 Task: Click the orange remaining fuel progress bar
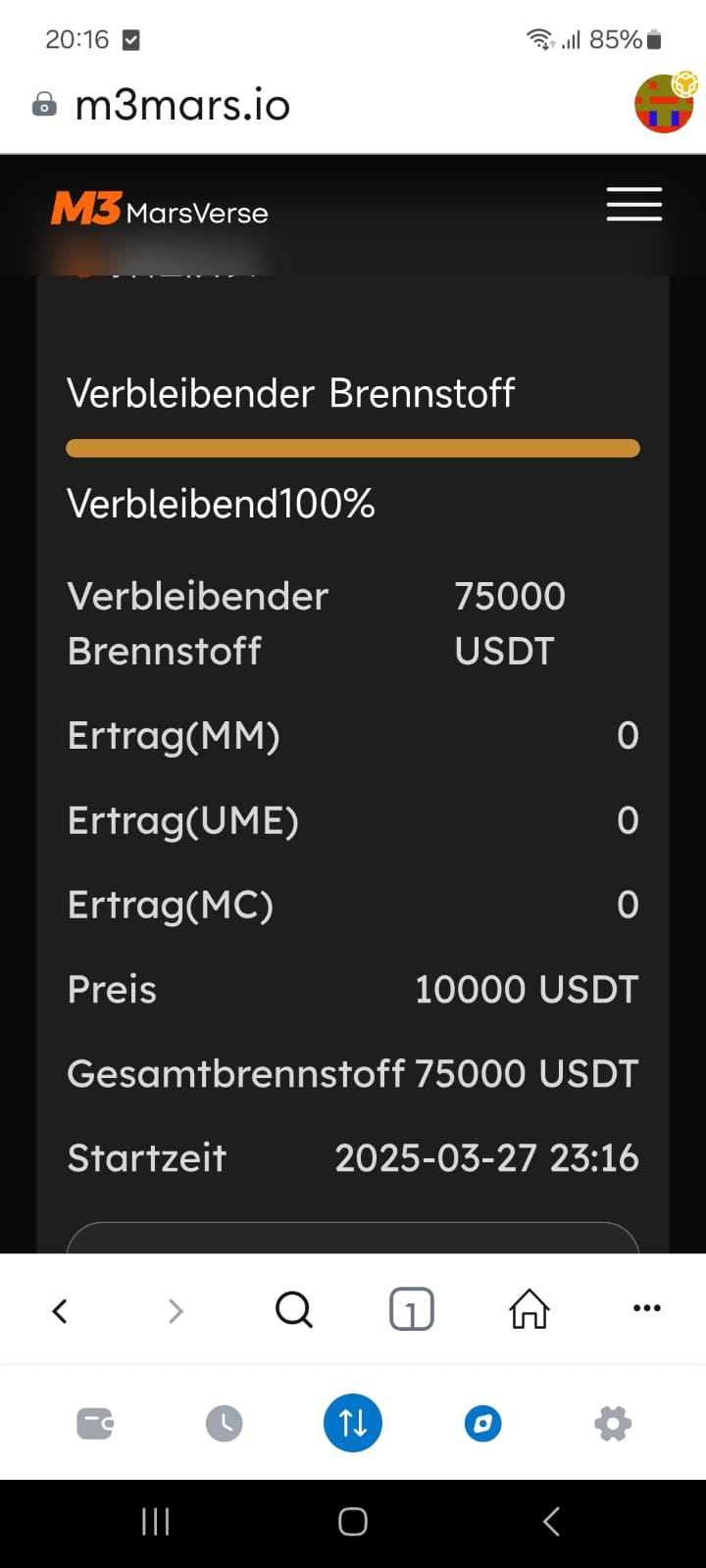click(353, 449)
